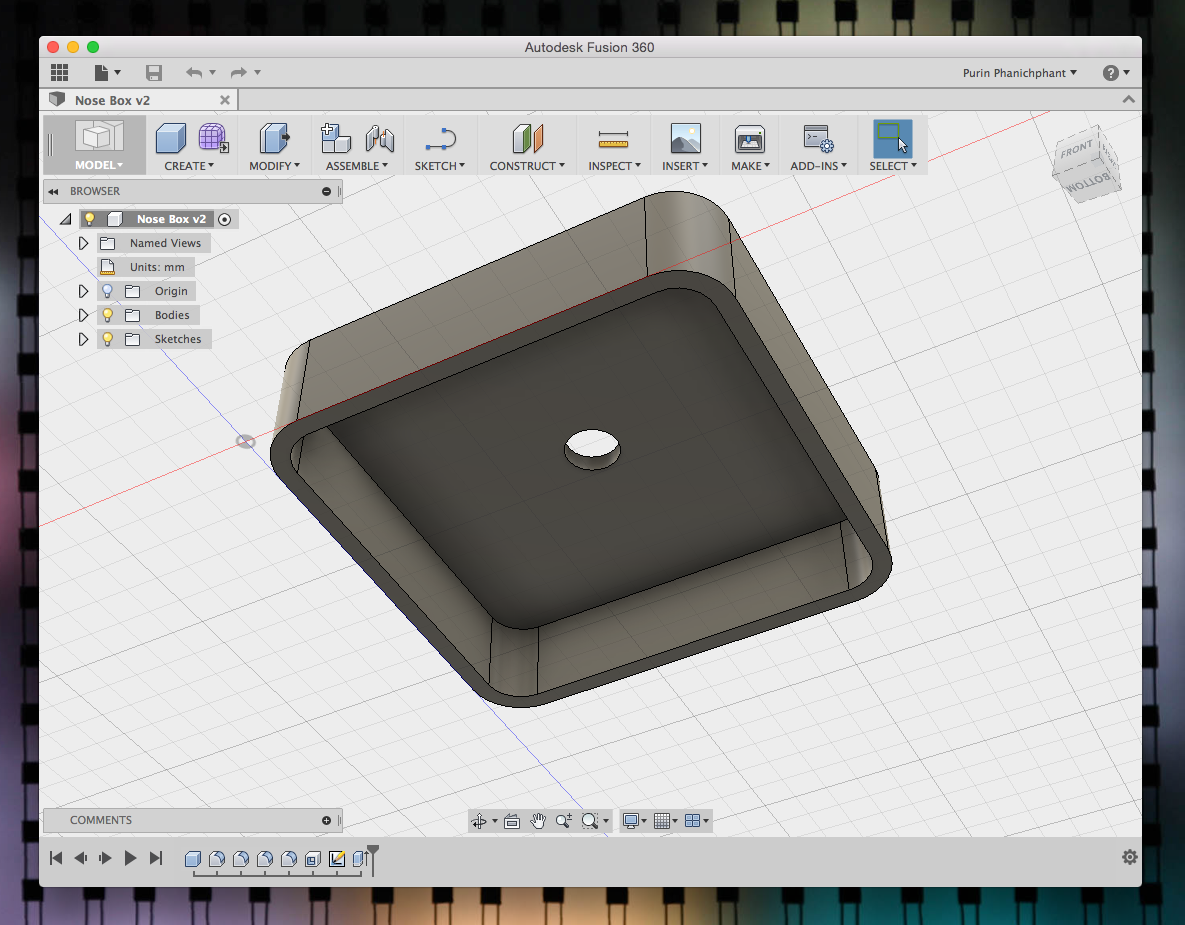Click the Measure icon above Inspect
The image size is (1185, 925).
click(x=613, y=139)
